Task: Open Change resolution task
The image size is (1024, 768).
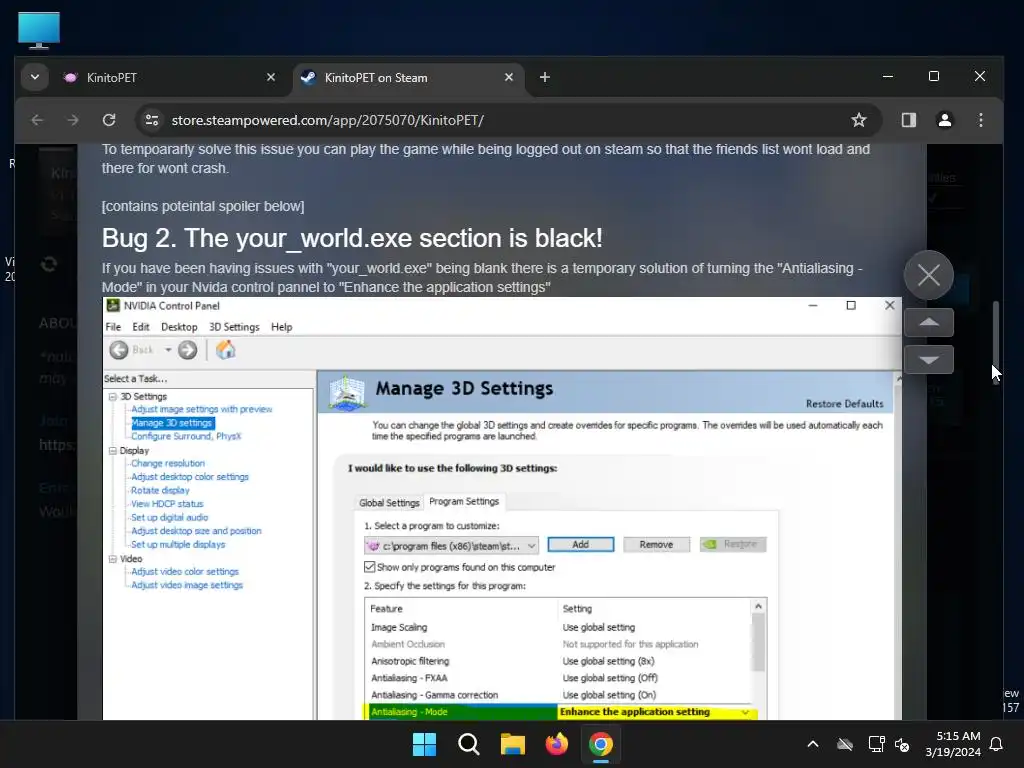Action: 168,464
